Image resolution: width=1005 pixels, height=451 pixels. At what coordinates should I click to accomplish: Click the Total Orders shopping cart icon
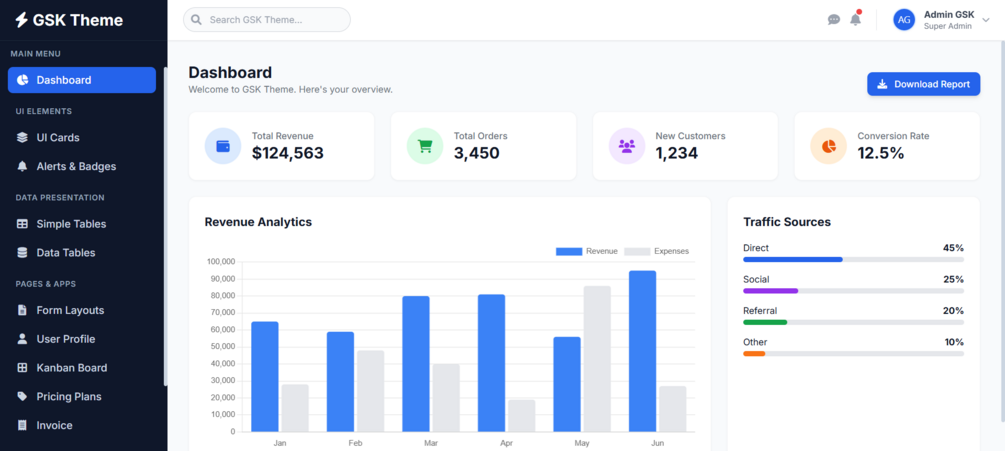click(x=425, y=146)
